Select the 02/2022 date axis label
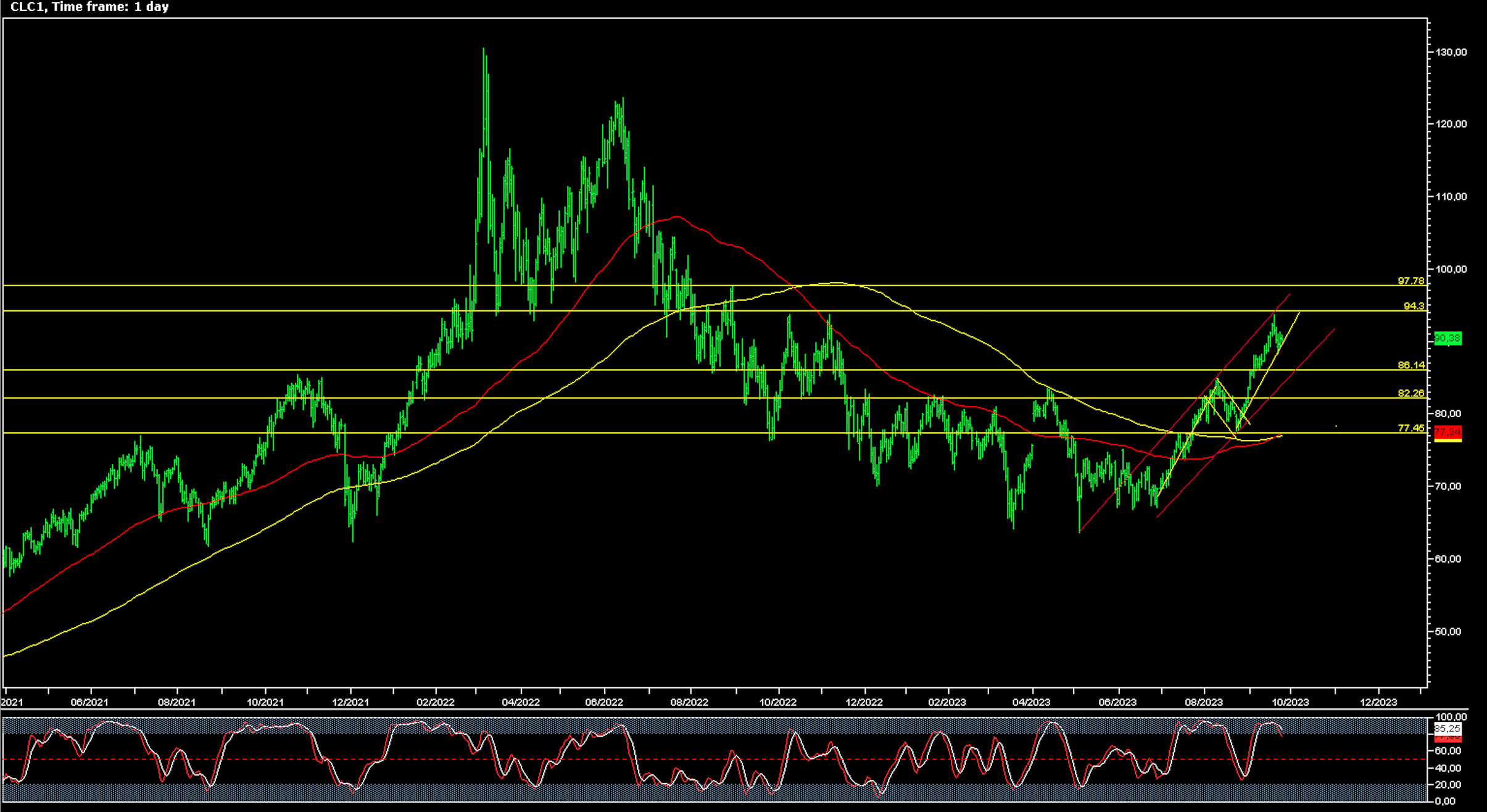The height and width of the screenshot is (812, 1487). pos(436,702)
